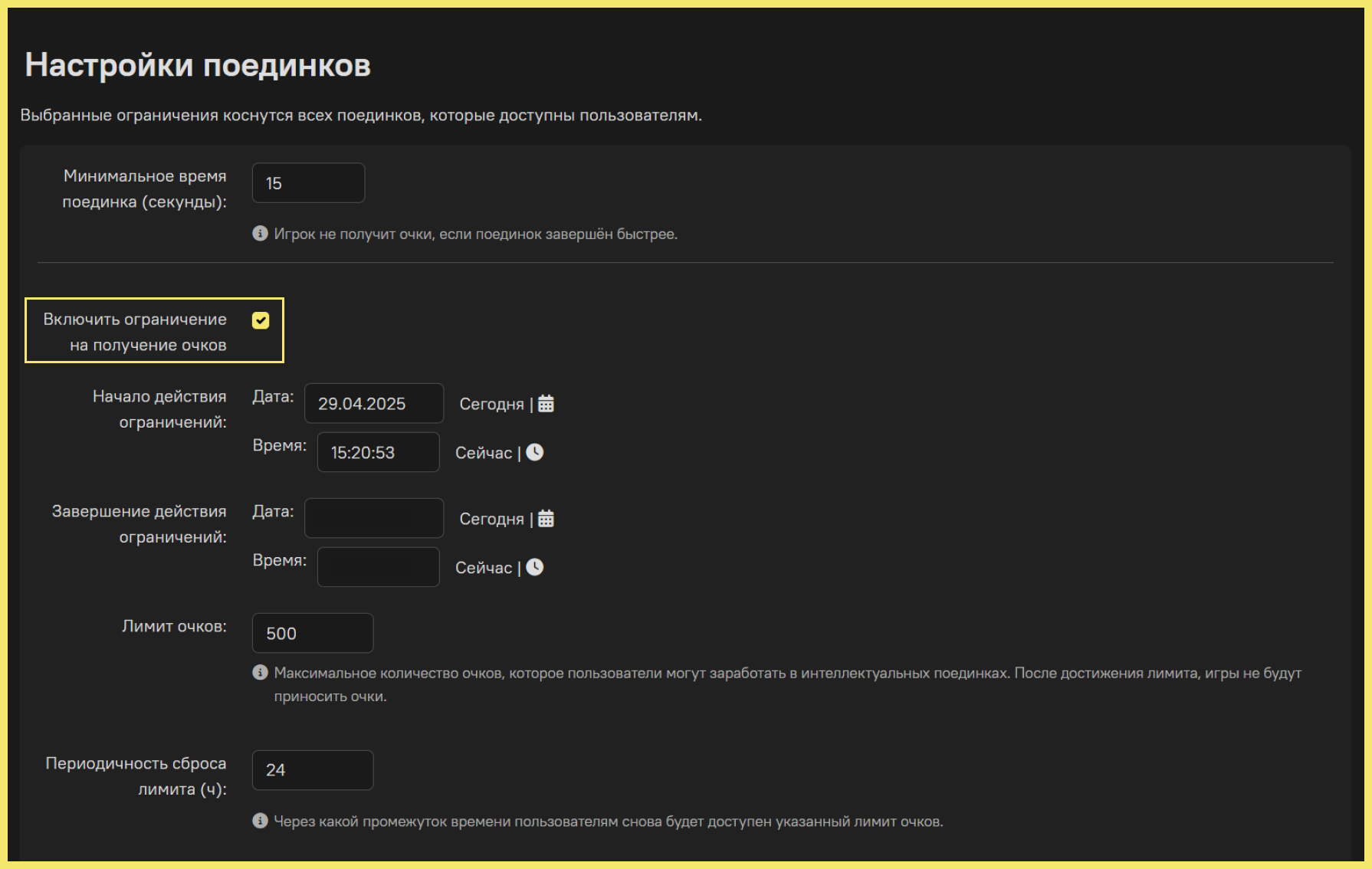Click 'Сейчас' link for restriction end time

coord(484,568)
